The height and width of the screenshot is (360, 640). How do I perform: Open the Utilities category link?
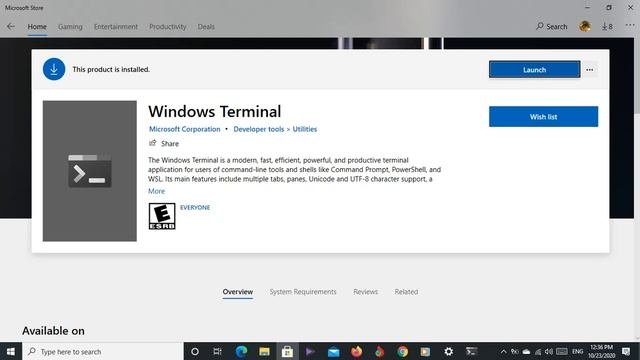(304, 129)
